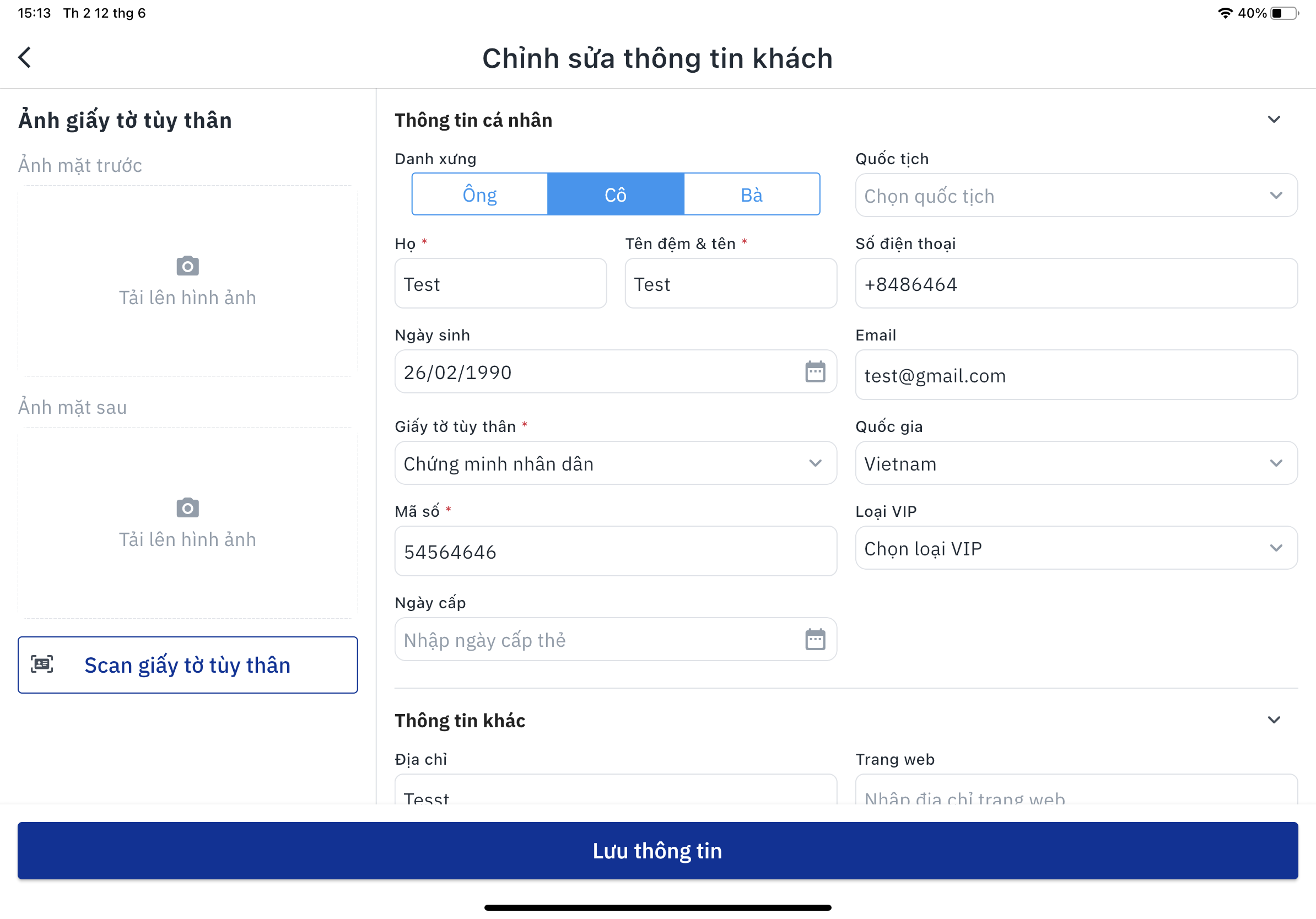Image resolution: width=1316 pixels, height=919 pixels.
Task: Click the ID scan icon
Action: [42, 664]
